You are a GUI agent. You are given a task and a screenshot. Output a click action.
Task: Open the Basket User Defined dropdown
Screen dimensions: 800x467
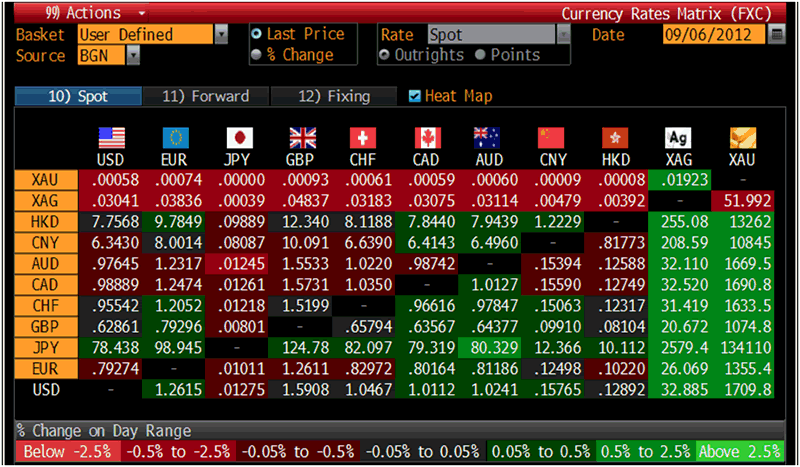[221, 35]
